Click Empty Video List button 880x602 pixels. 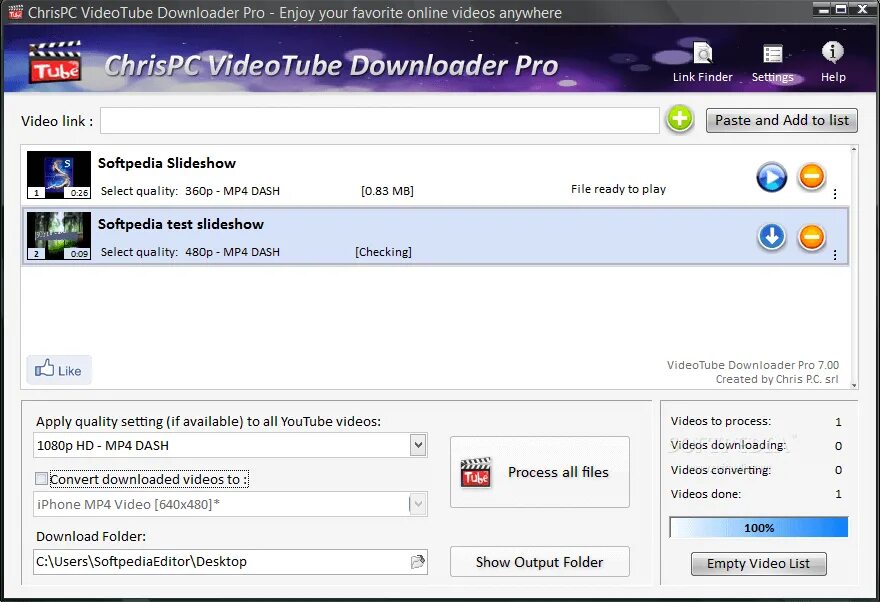[x=758, y=564]
